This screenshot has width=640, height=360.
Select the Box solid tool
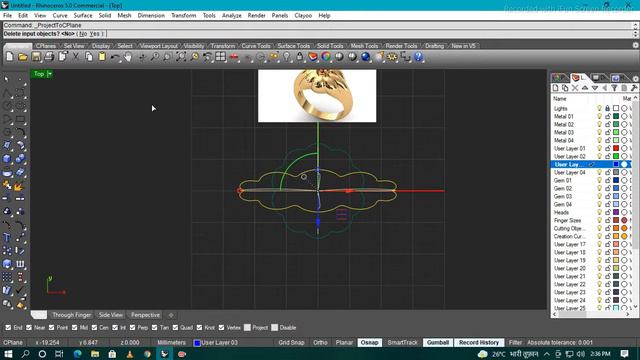(7, 158)
